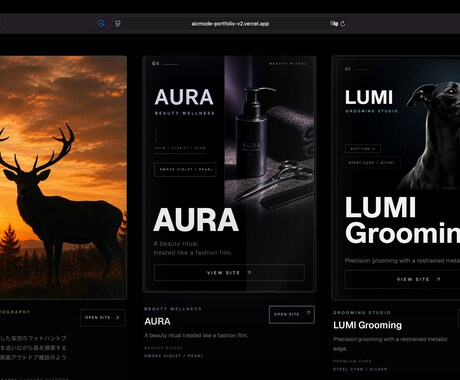Click the blue shield privacy icon in toolbar

point(101,23)
